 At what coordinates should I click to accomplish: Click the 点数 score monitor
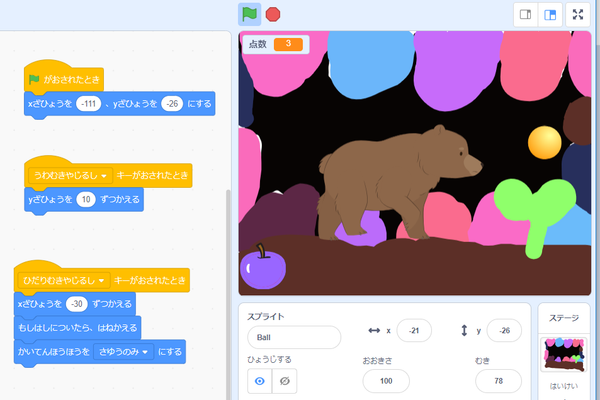point(276,44)
